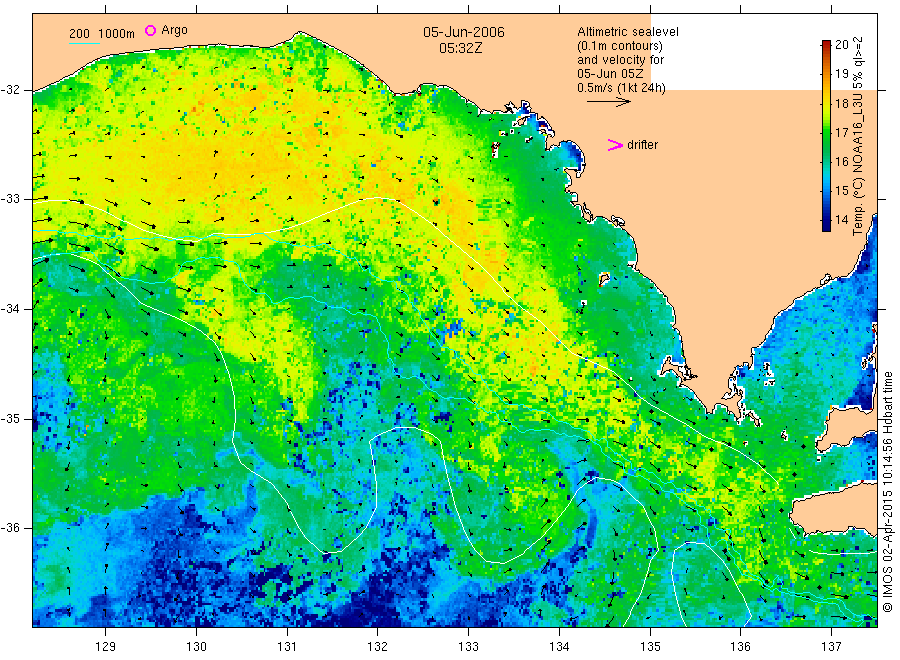Click the longitude '135' axis label
This screenshot has width=900, height=660.
point(650,647)
